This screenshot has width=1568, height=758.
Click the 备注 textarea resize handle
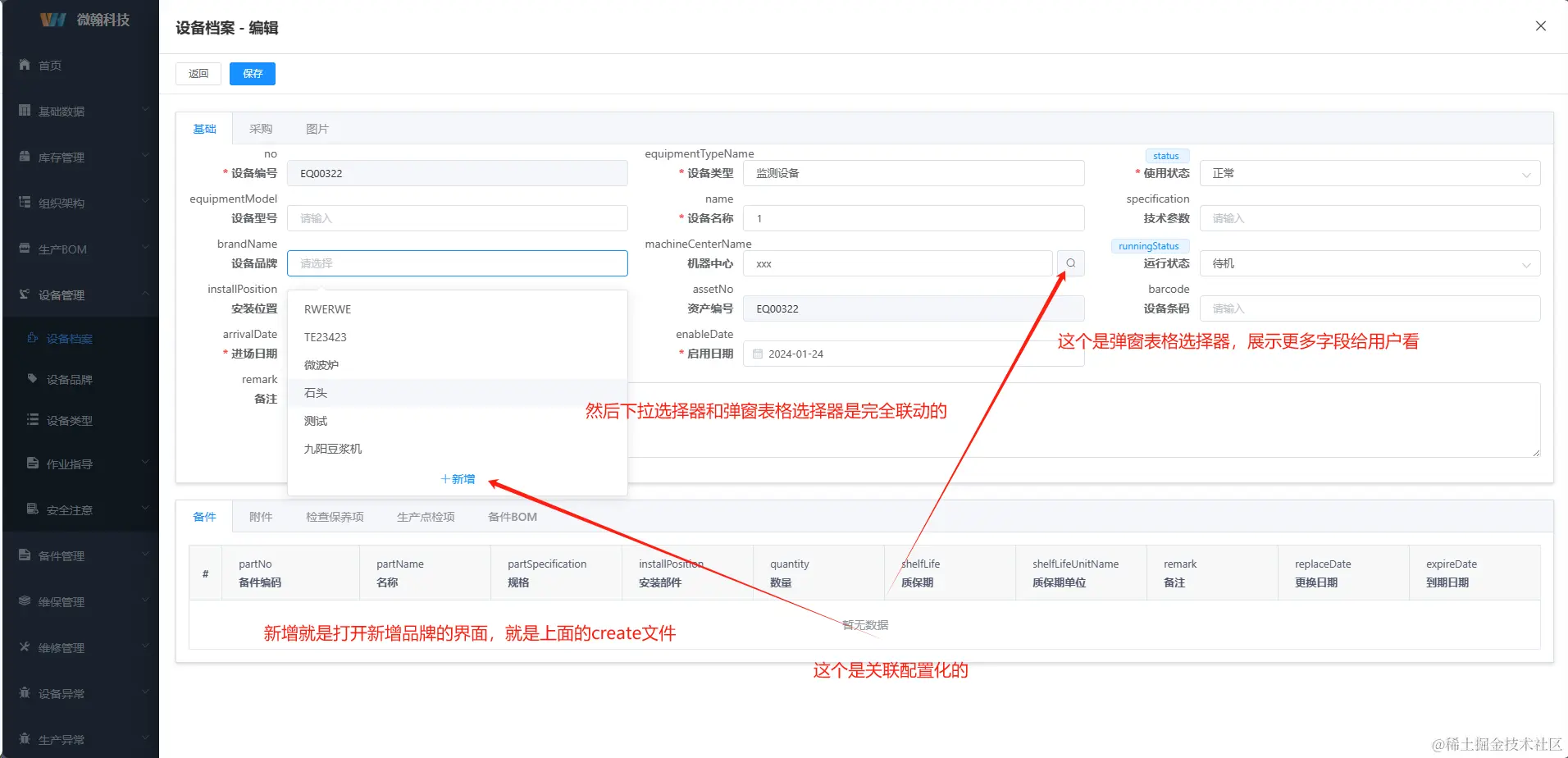[x=1536, y=453]
